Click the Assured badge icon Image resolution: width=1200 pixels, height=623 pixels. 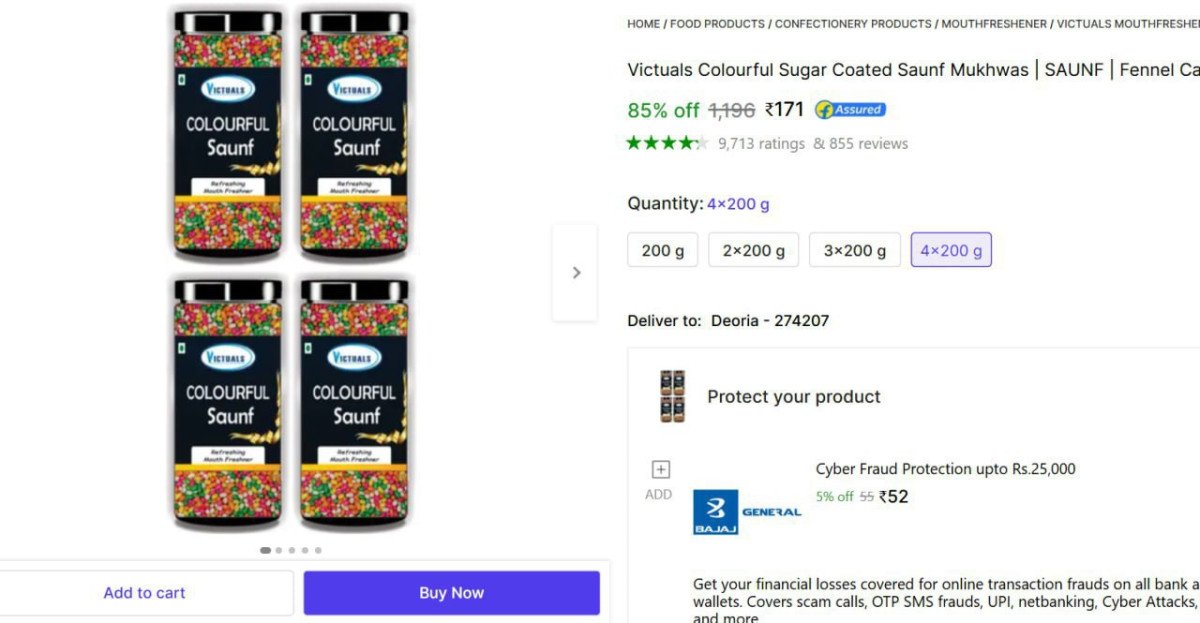pyautogui.click(x=850, y=109)
